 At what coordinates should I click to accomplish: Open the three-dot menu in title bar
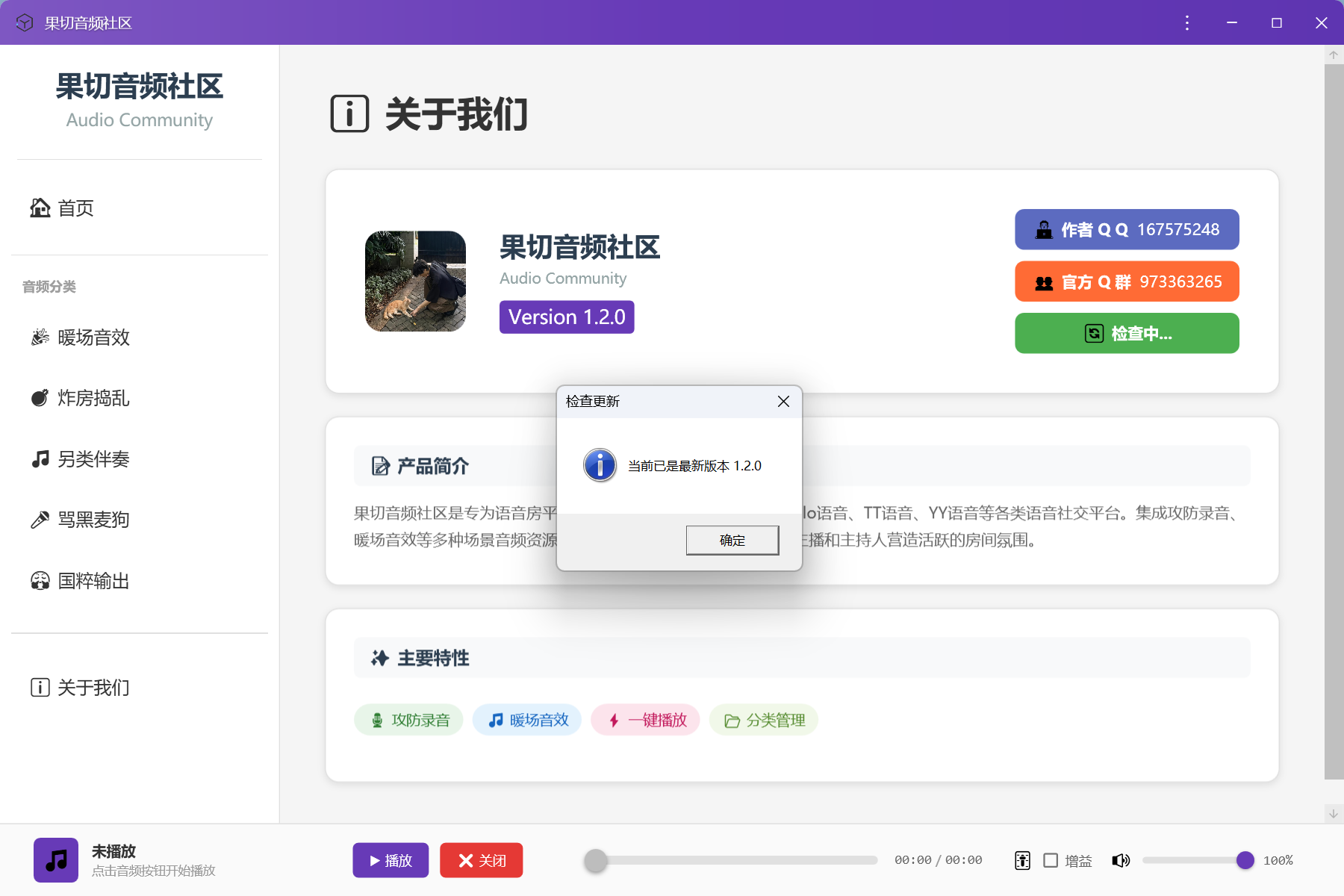[1186, 22]
